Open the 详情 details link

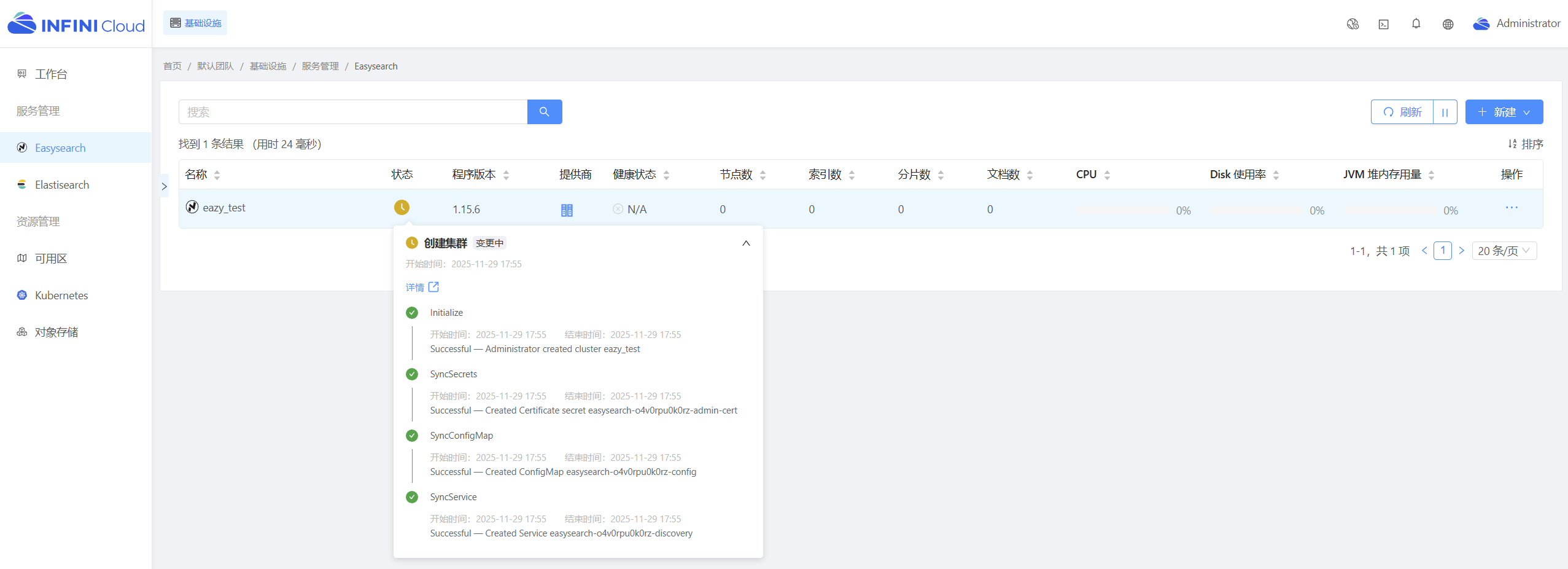tap(422, 287)
